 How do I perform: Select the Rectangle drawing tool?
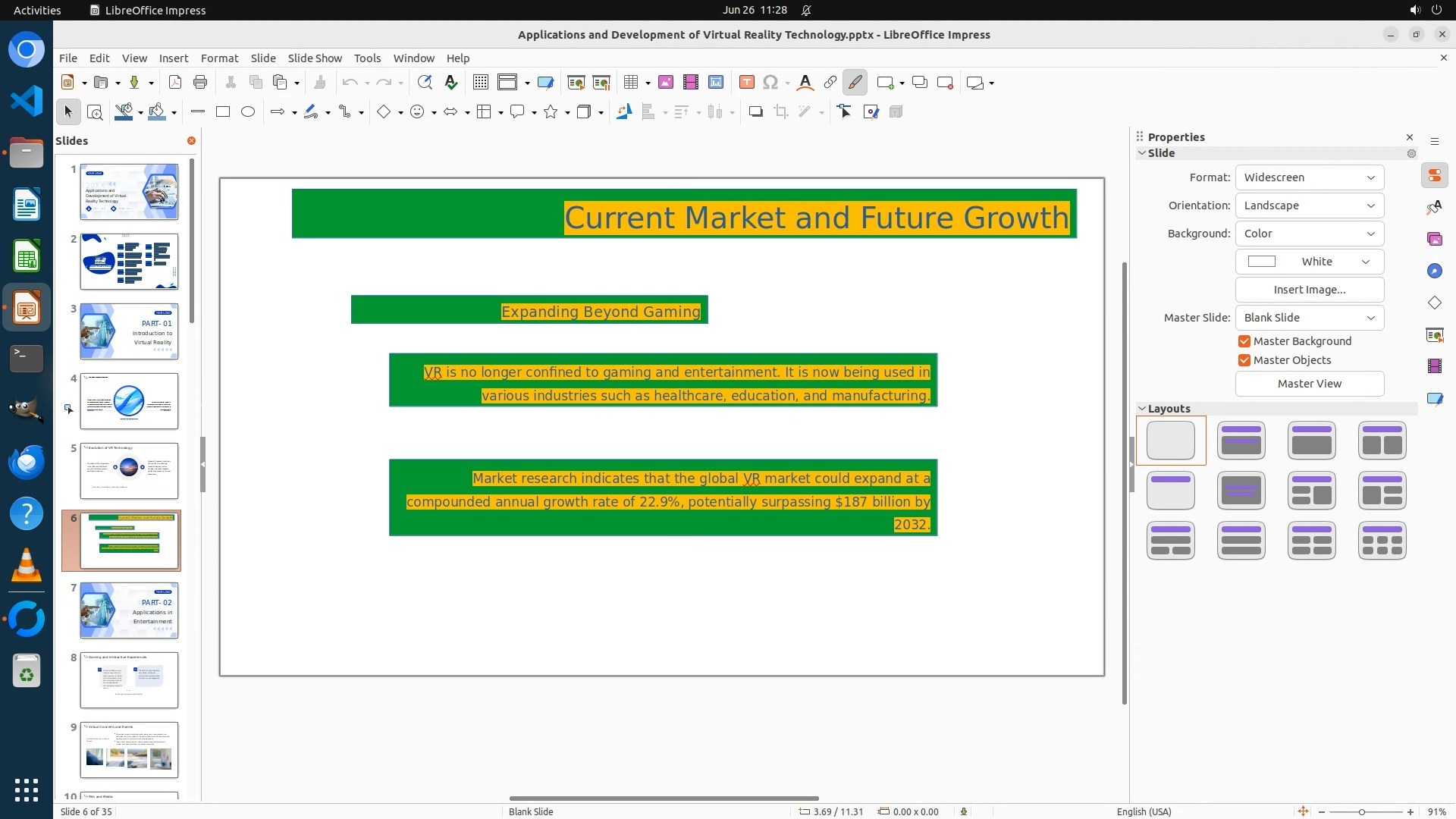click(222, 112)
